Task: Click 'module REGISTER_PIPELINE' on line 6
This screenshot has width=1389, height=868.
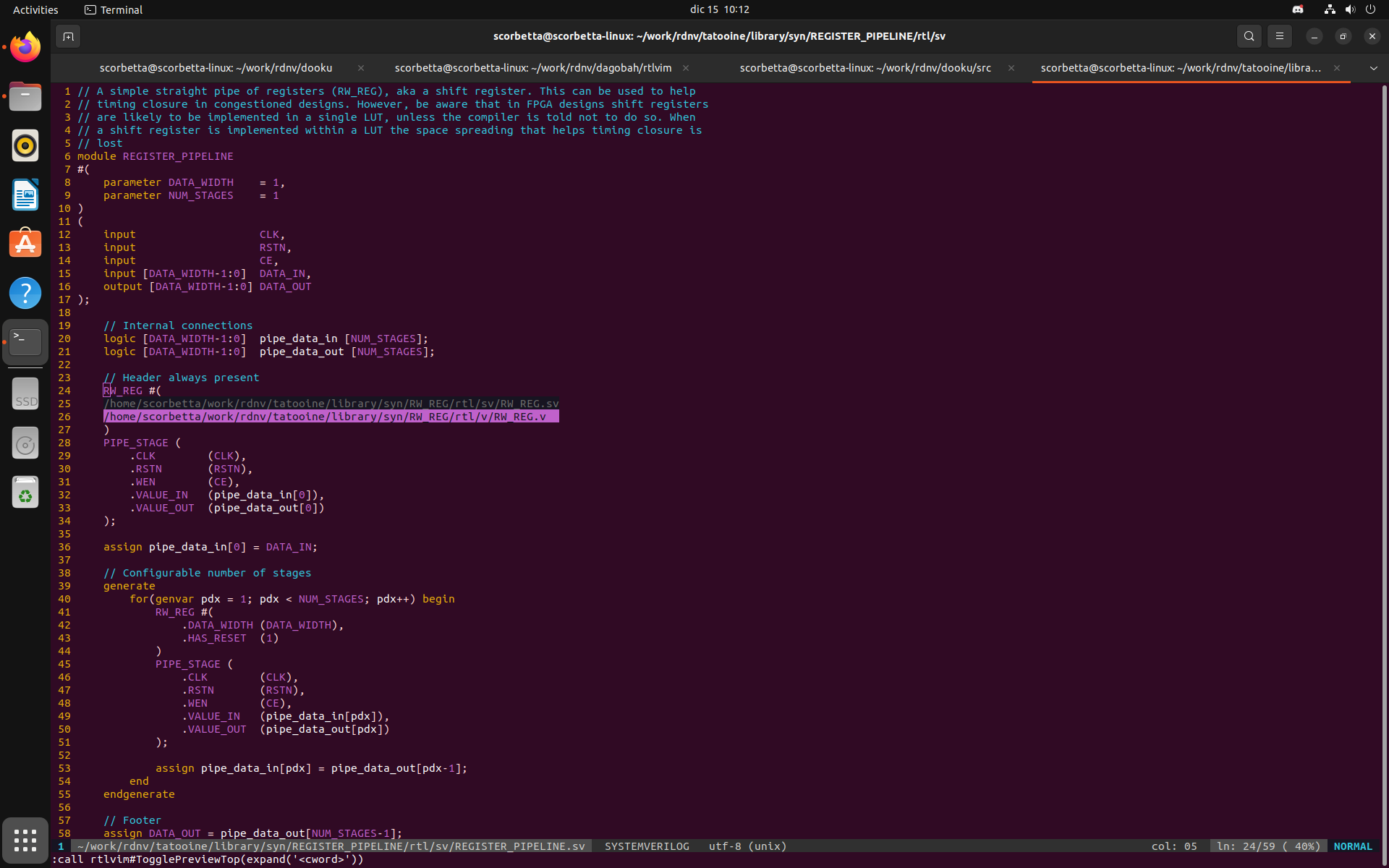Action: pos(155,156)
